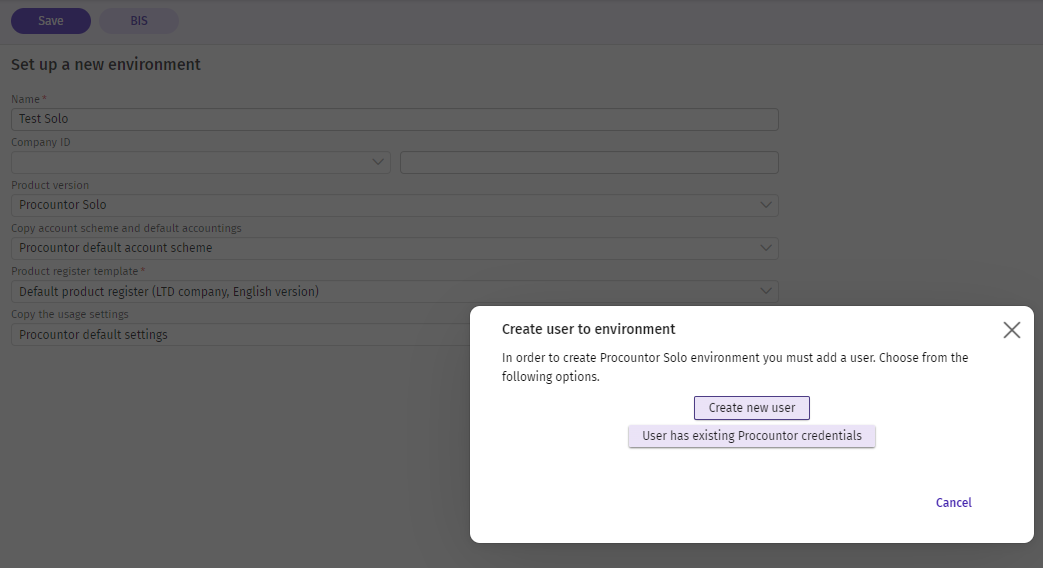
Task: Close the Create user dialog with X
Action: coord(1011,330)
